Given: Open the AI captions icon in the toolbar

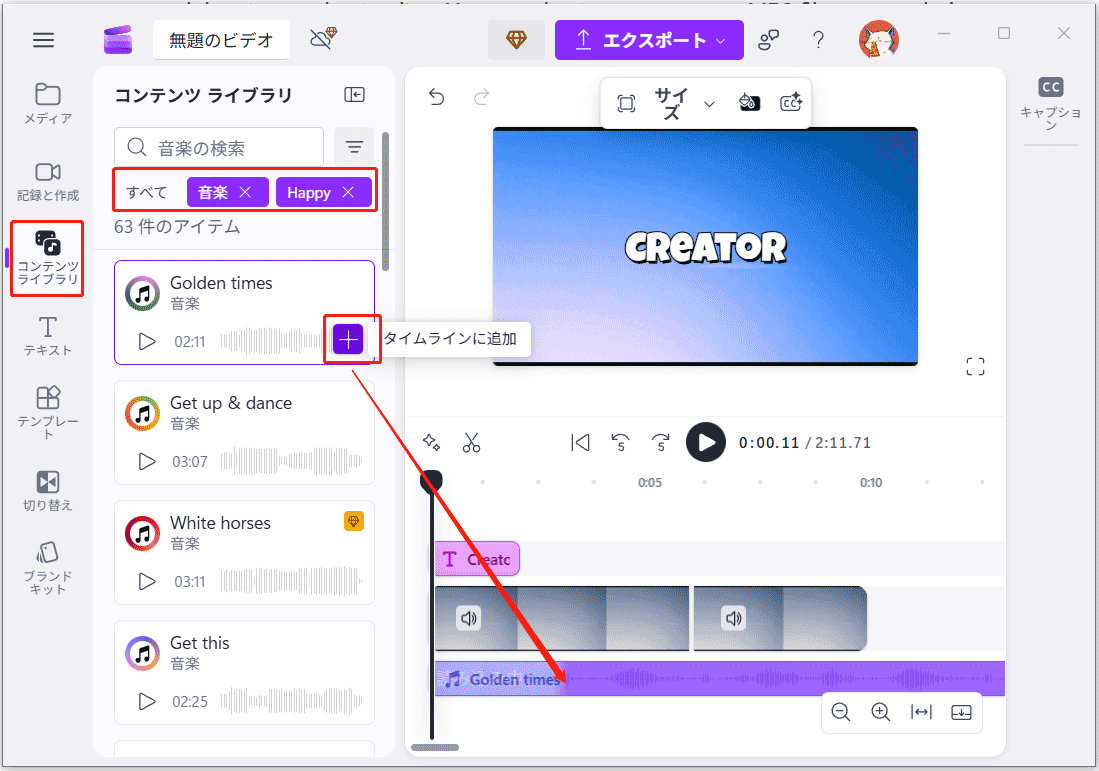Looking at the screenshot, I should (791, 102).
